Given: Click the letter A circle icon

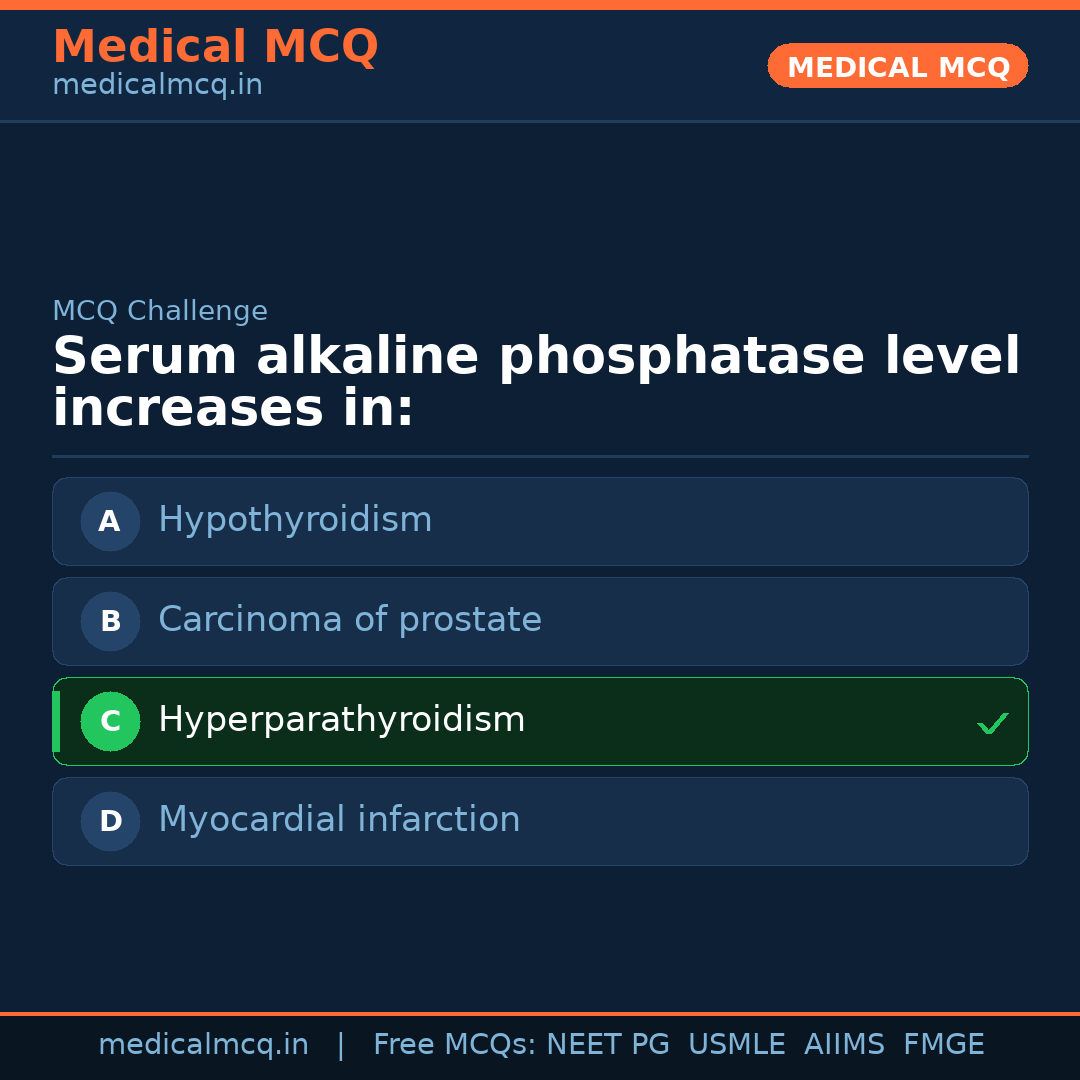Looking at the screenshot, I should (110, 521).
